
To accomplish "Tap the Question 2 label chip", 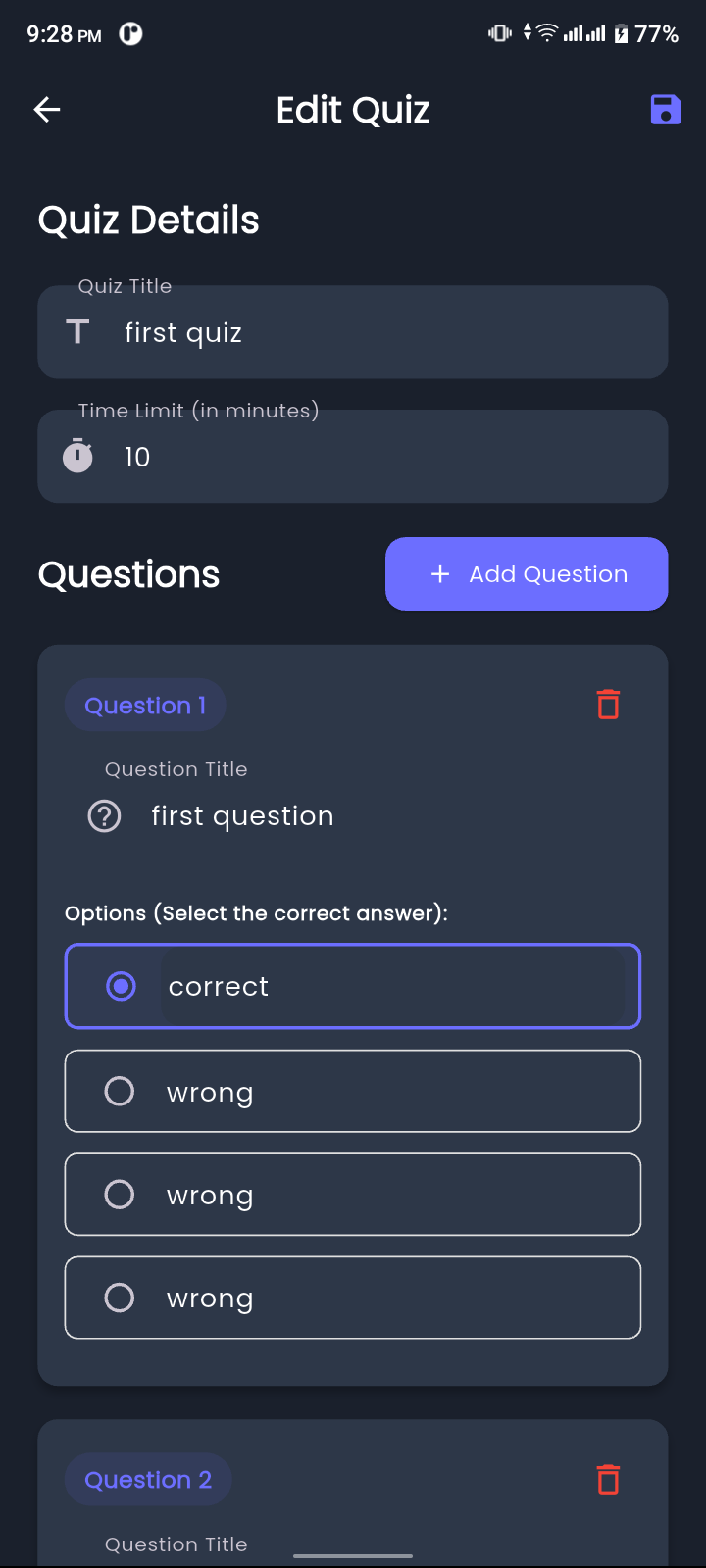I will 148,1480.
